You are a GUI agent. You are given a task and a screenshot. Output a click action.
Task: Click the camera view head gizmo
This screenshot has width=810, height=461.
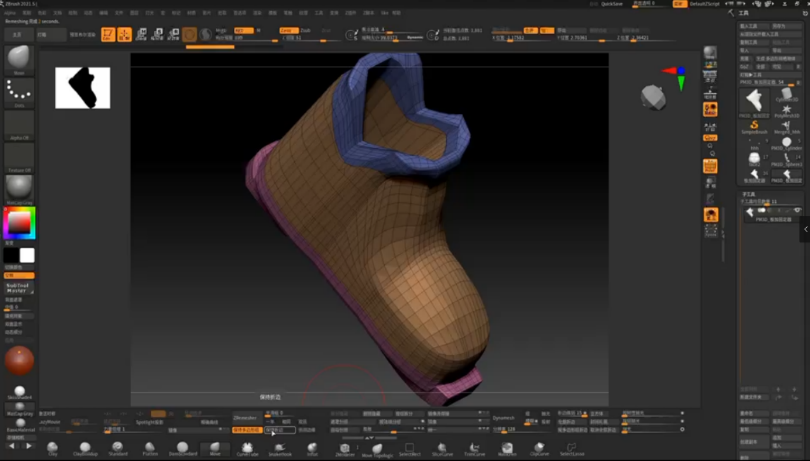point(653,96)
